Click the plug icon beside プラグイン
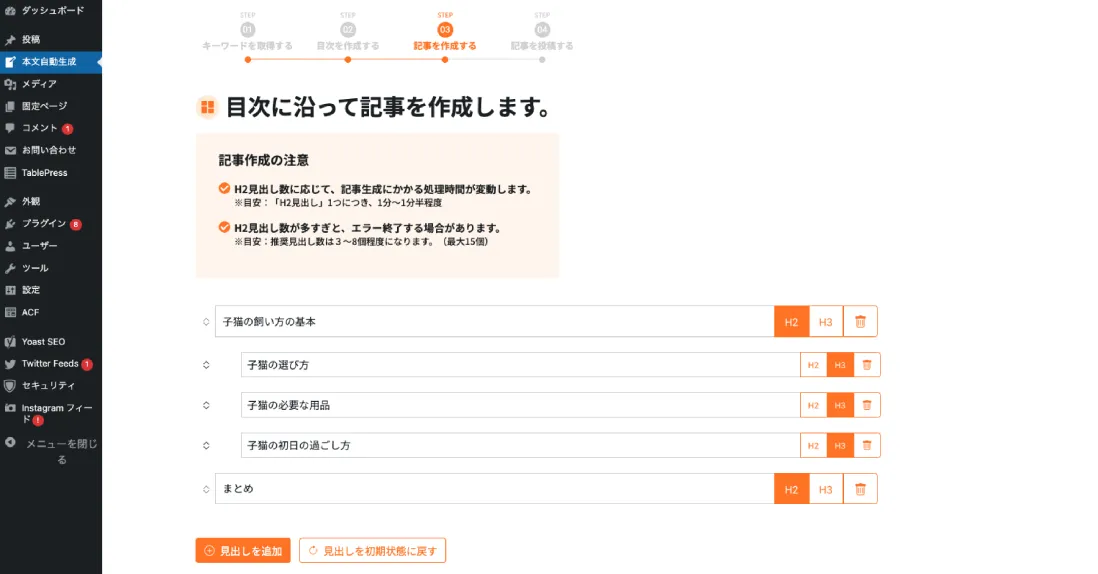1098x574 pixels. pos(10,224)
